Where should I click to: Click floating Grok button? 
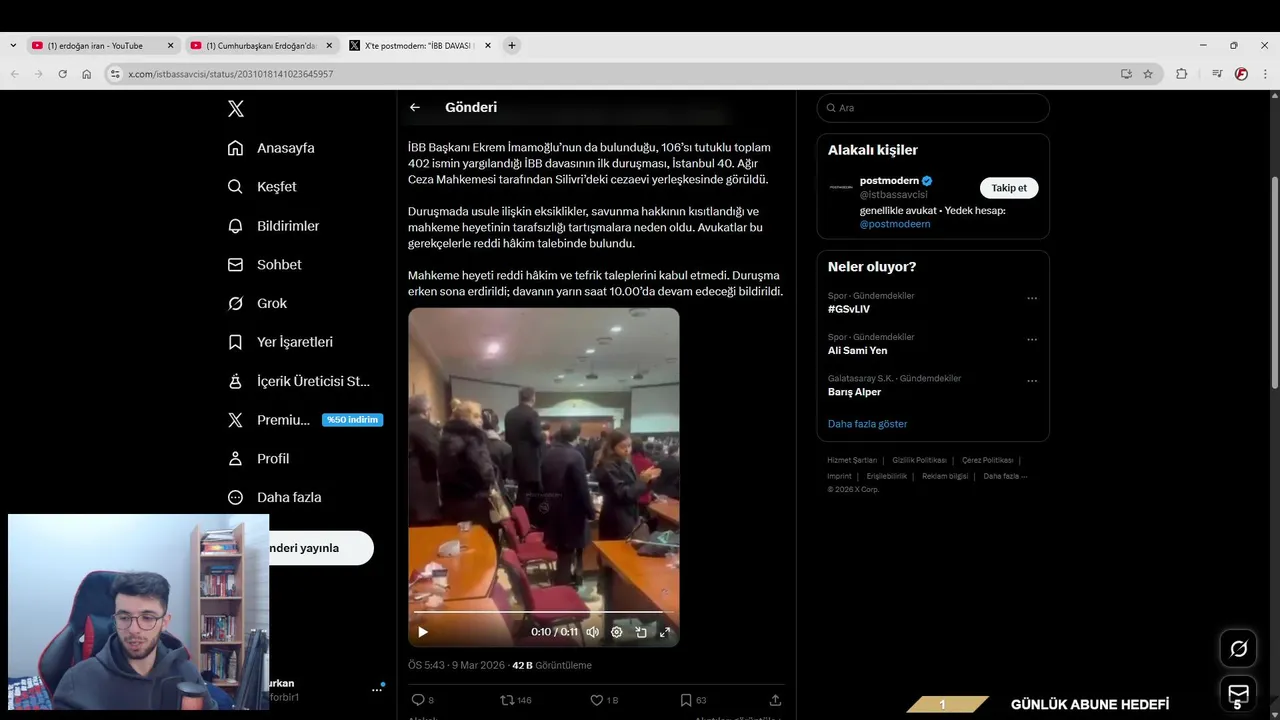1238,649
